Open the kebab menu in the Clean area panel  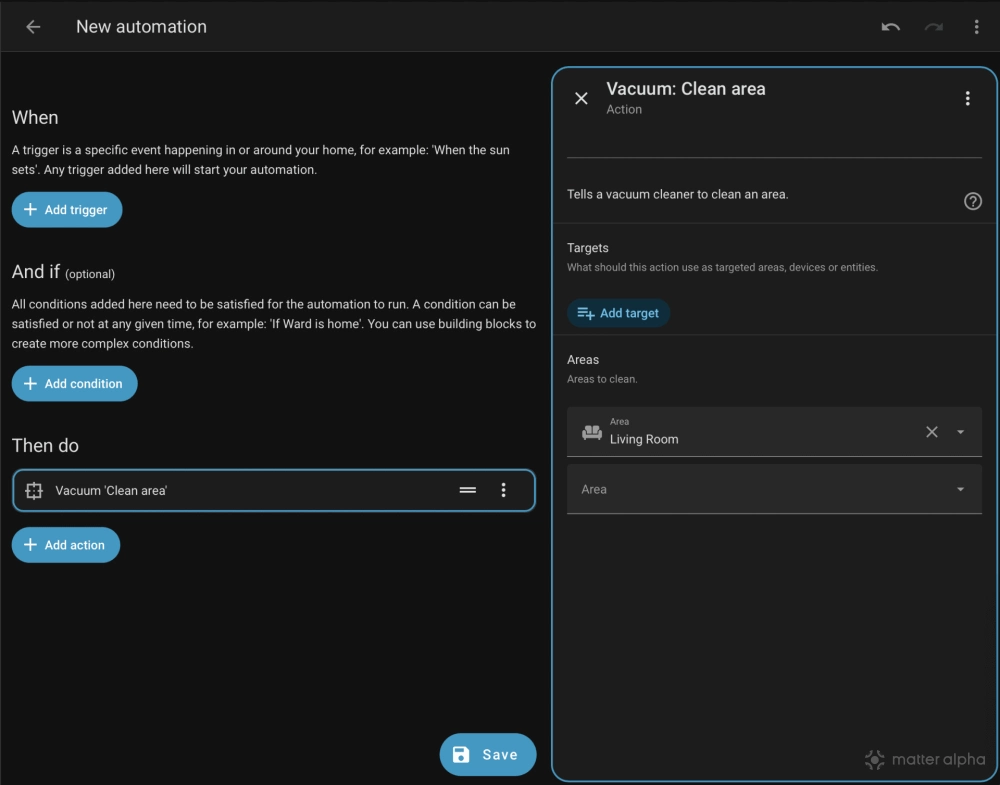click(967, 98)
